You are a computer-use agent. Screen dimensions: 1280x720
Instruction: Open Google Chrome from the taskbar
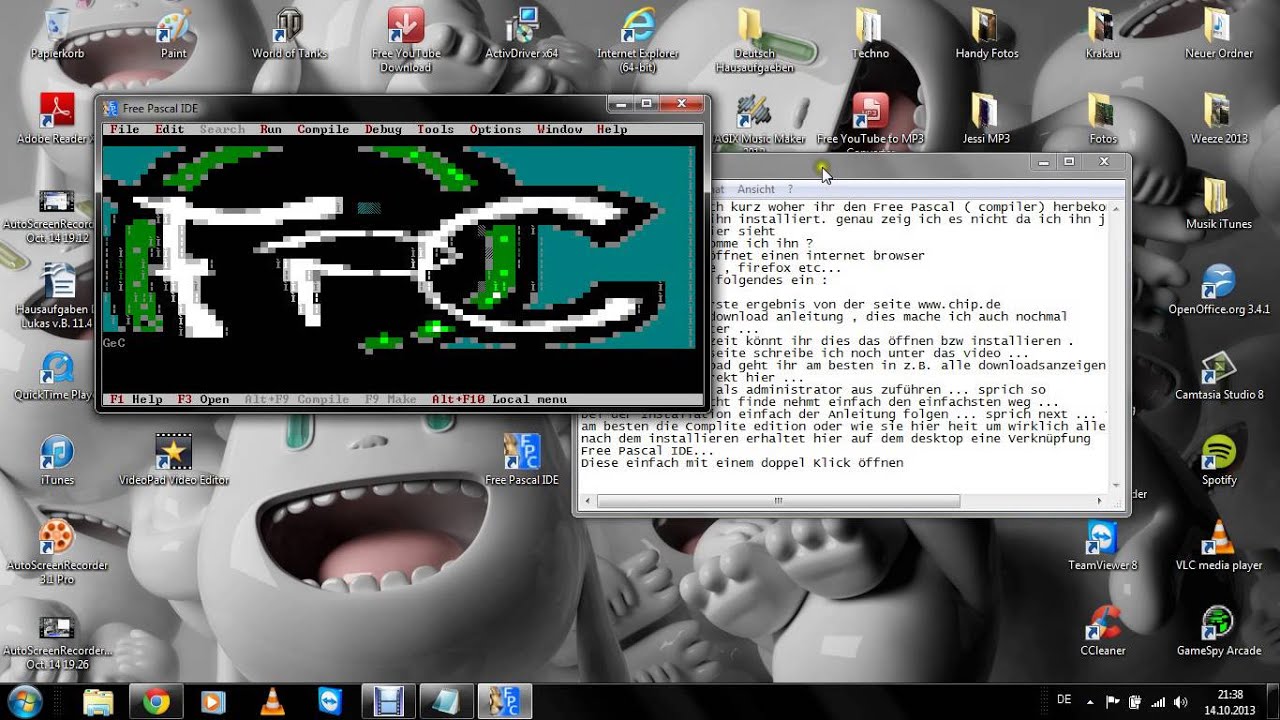point(156,702)
